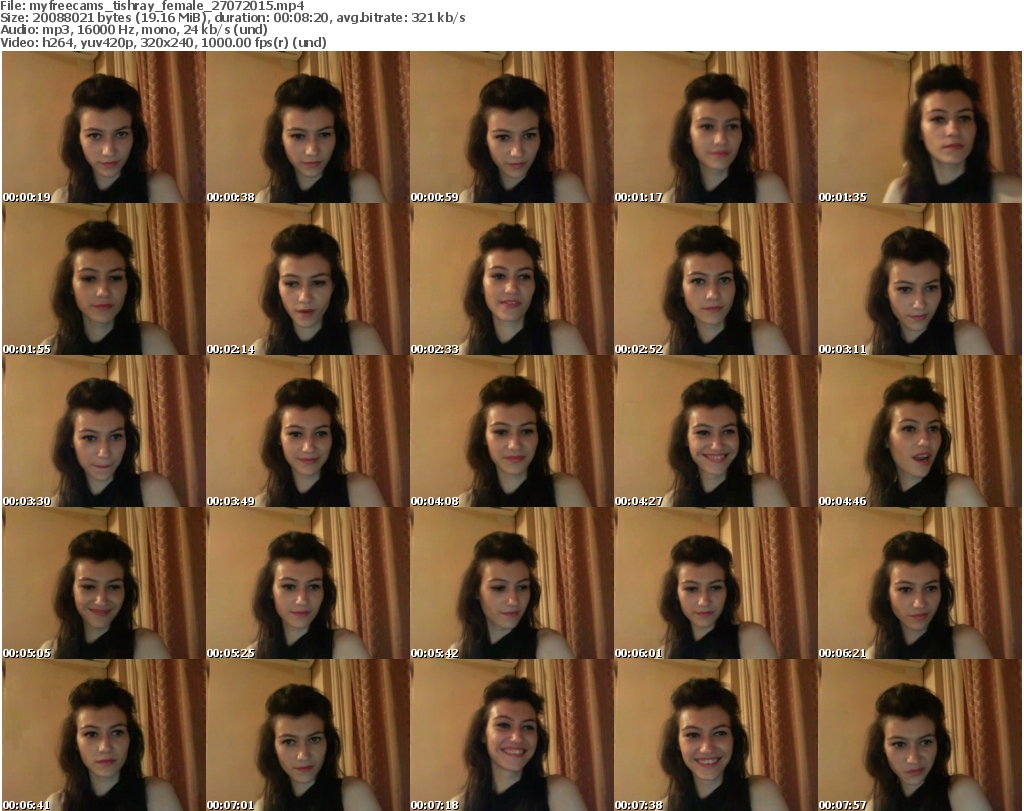The height and width of the screenshot is (811, 1024).
Task: Select the 00:03:49 video frame
Action: click(x=308, y=432)
